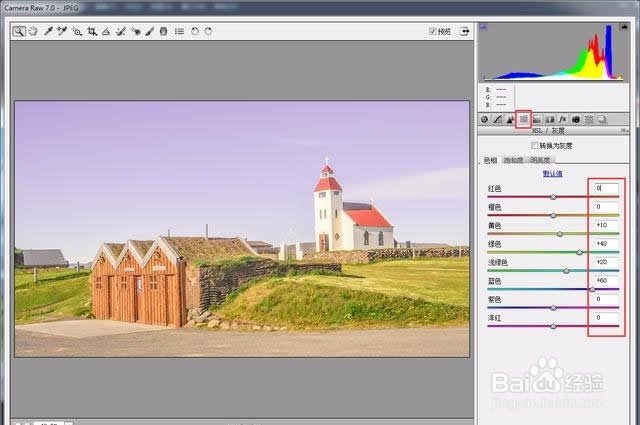640x425 pixels.
Task: Click the 紫色 hue slider handle
Action: coord(553,307)
